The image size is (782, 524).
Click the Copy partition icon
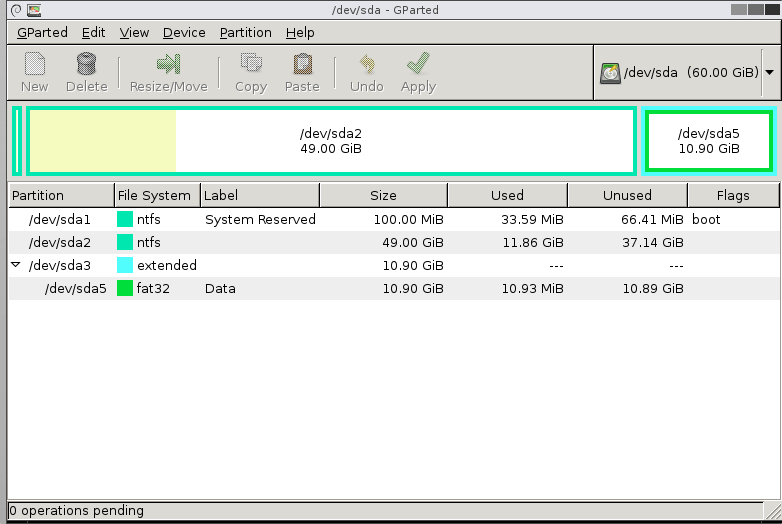pos(251,65)
